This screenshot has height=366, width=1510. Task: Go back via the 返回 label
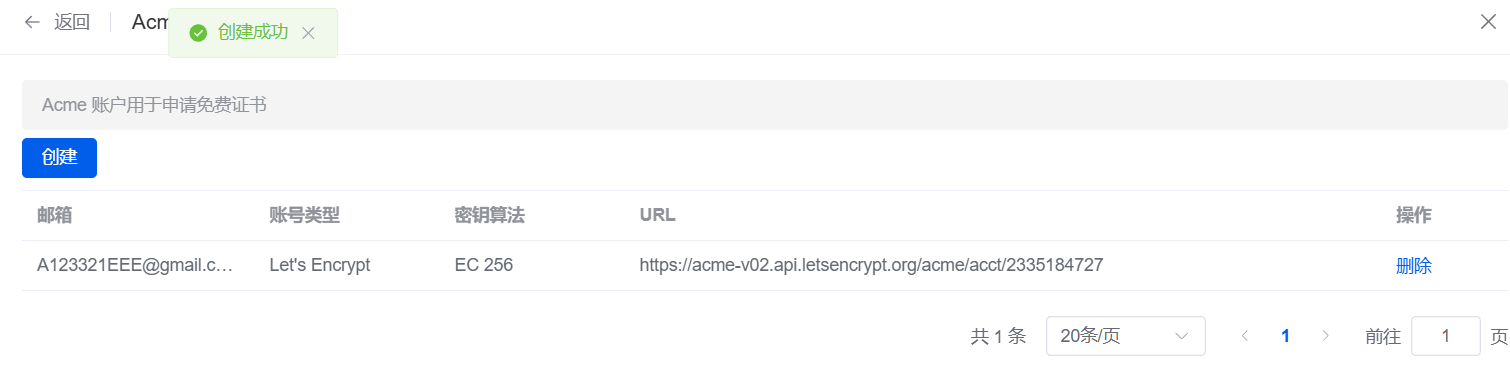(x=72, y=22)
